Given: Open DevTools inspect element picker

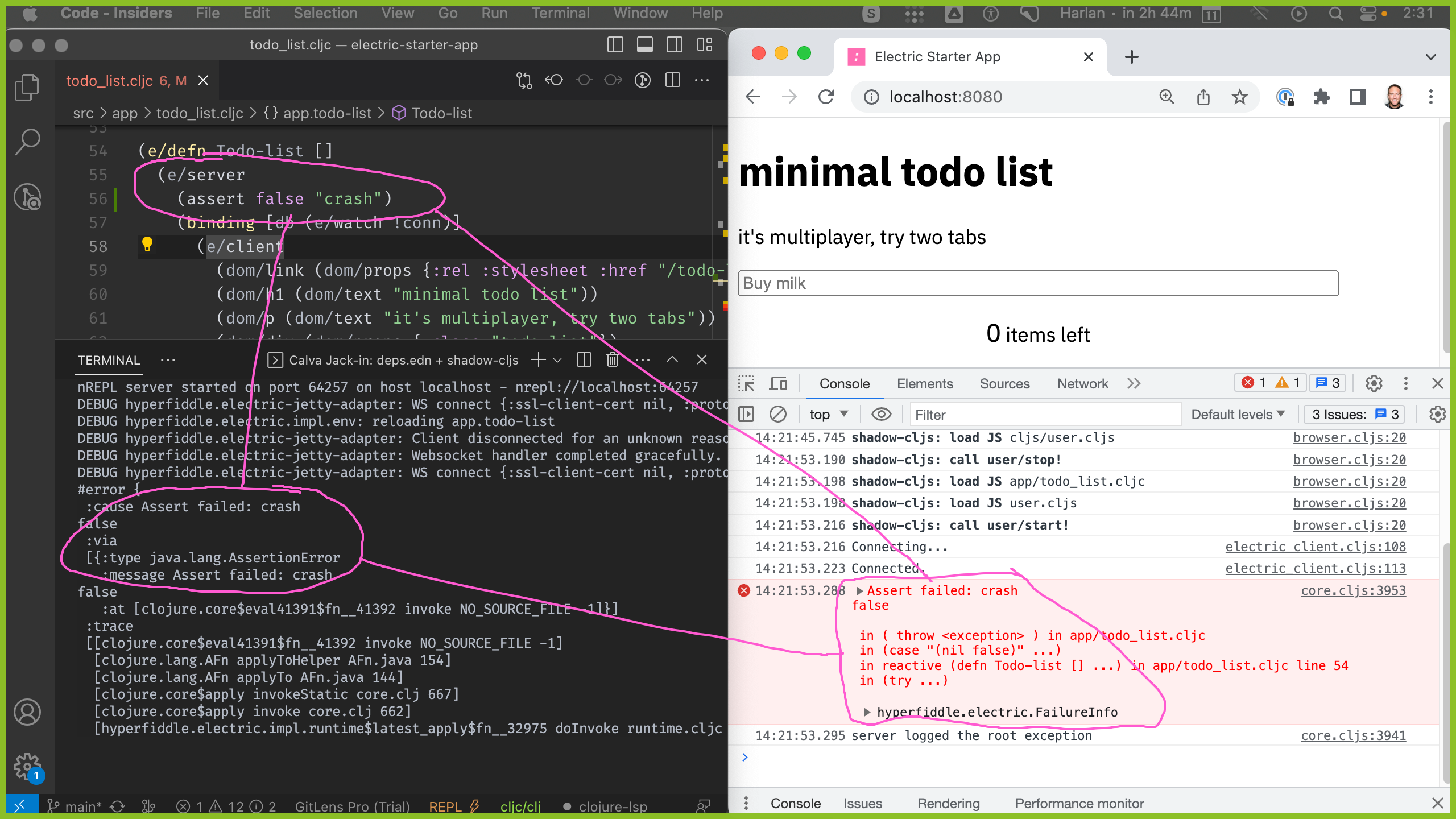Looking at the screenshot, I should [746, 384].
